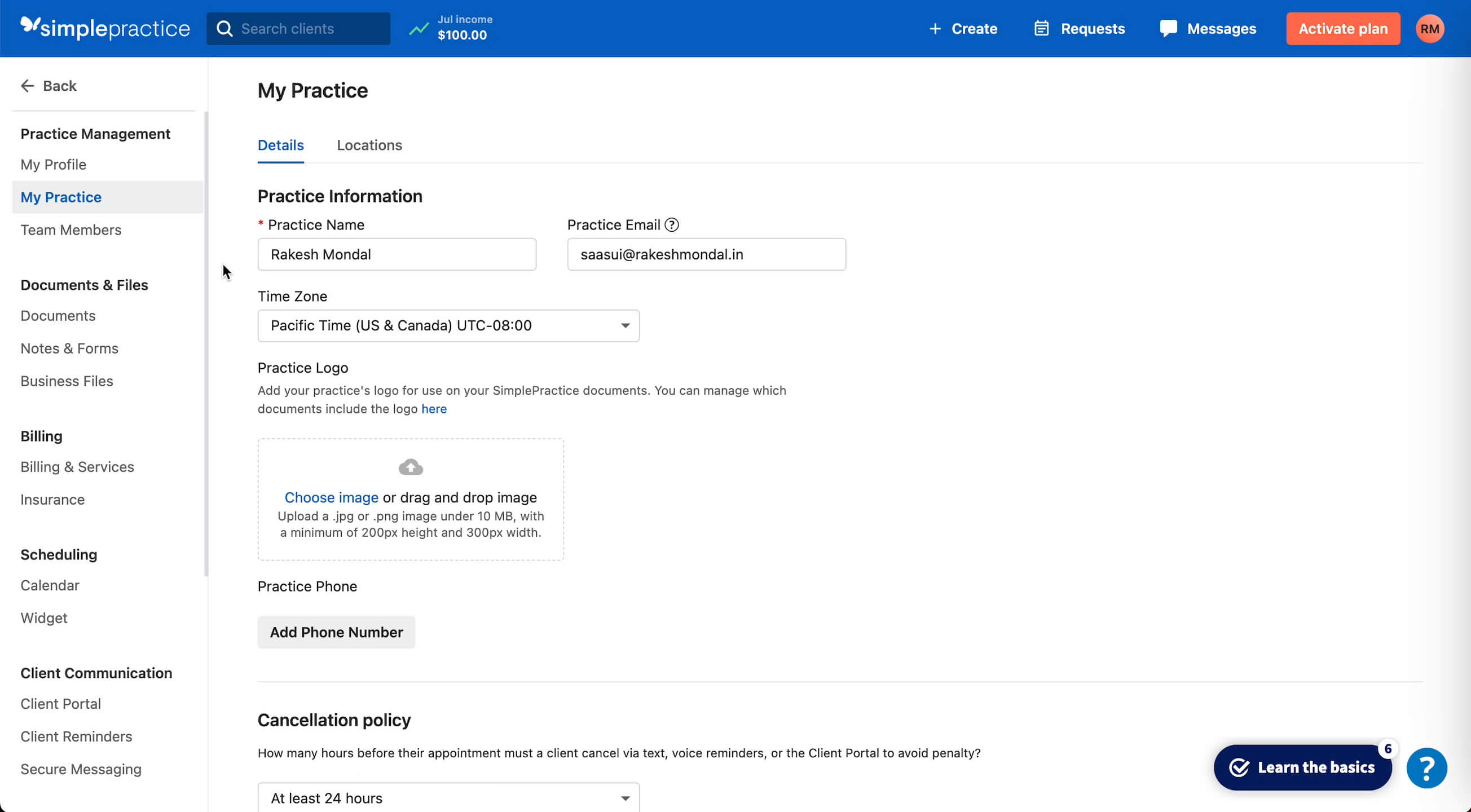Open the Create menu
Image resolution: width=1471 pixels, height=812 pixels.
click(x=963, y=29)
